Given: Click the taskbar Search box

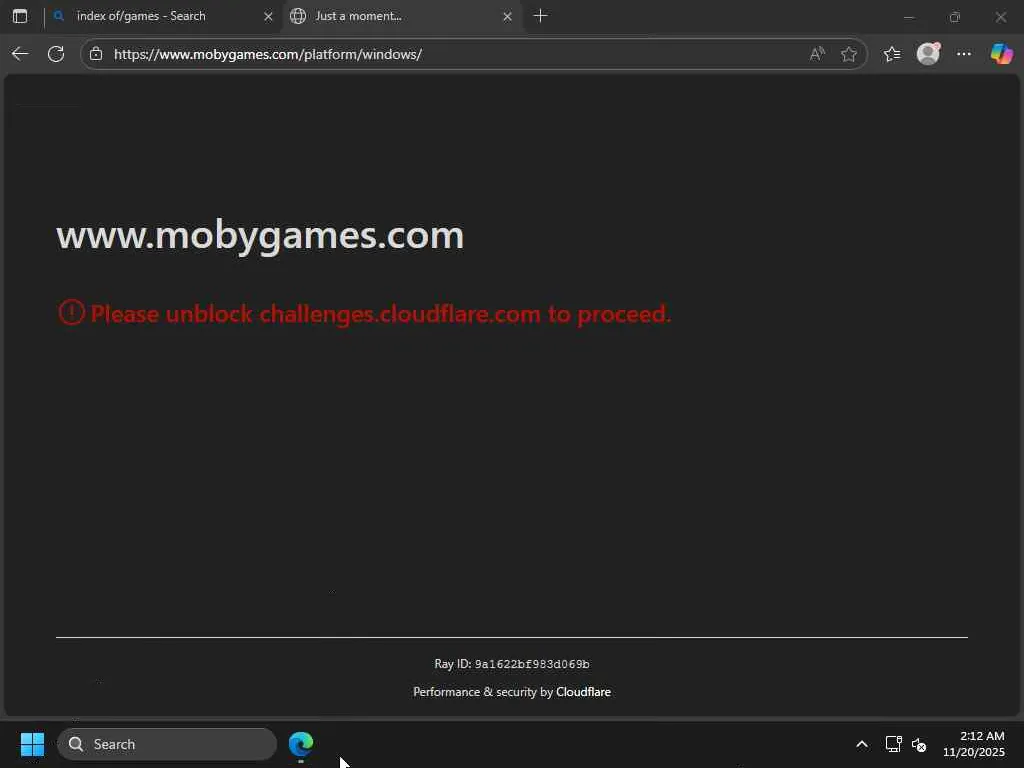Looking at the screenshot, I should tap(167, 744).
